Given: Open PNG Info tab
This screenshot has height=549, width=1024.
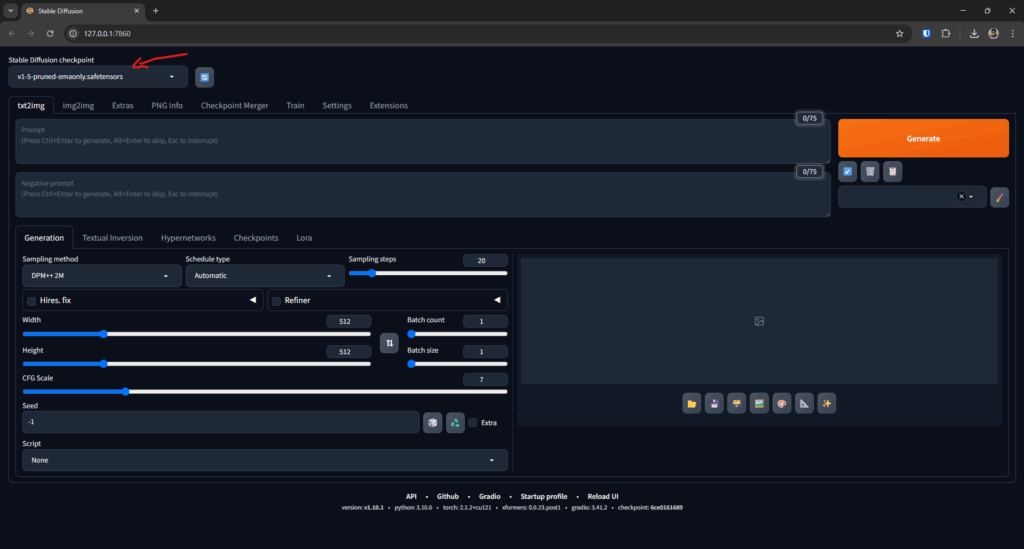Looking at the screenshot, I should click(x=167, y=105).
